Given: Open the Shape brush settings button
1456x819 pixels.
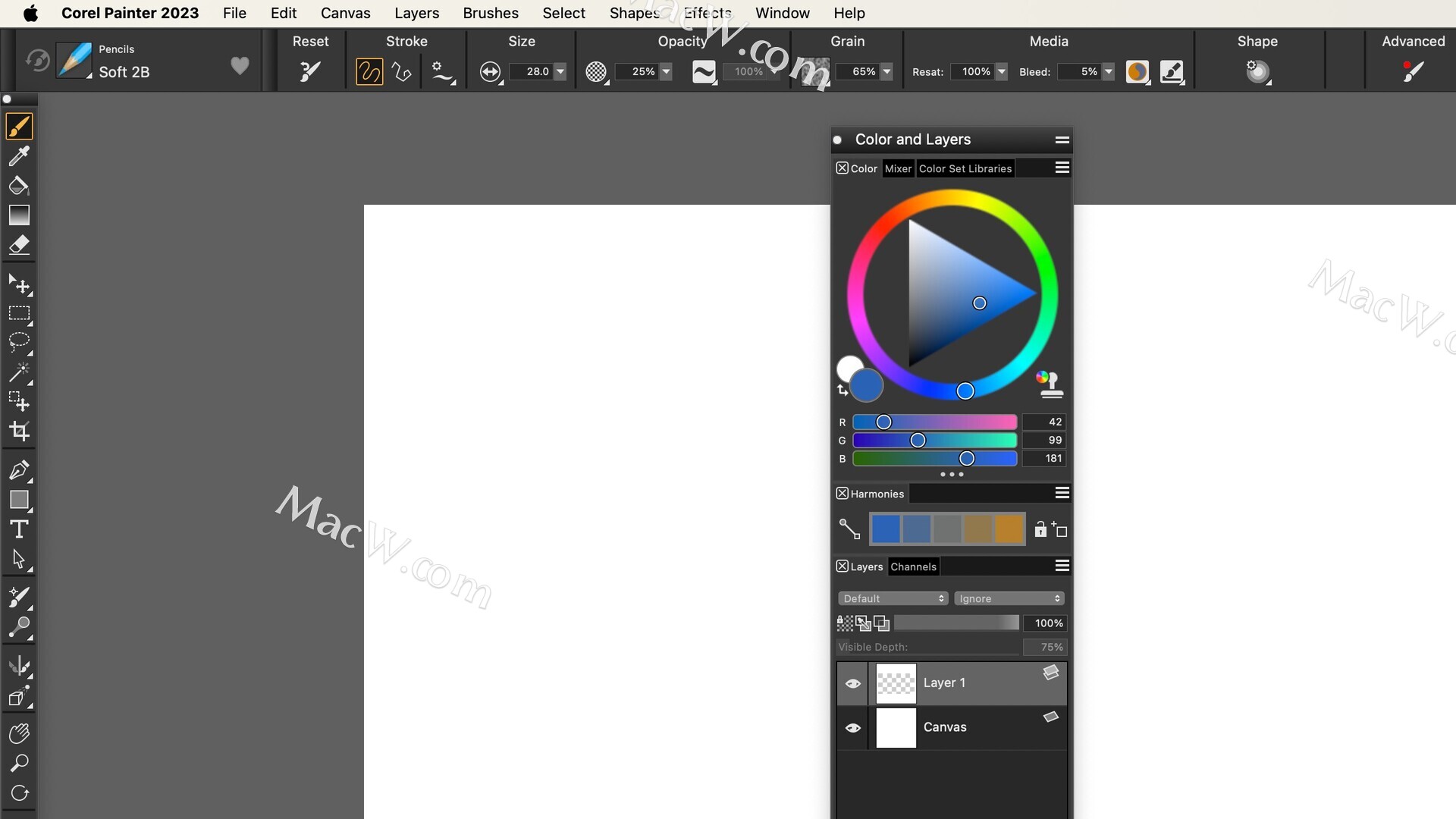Looking at the screenshot, I should [1257, 71].
